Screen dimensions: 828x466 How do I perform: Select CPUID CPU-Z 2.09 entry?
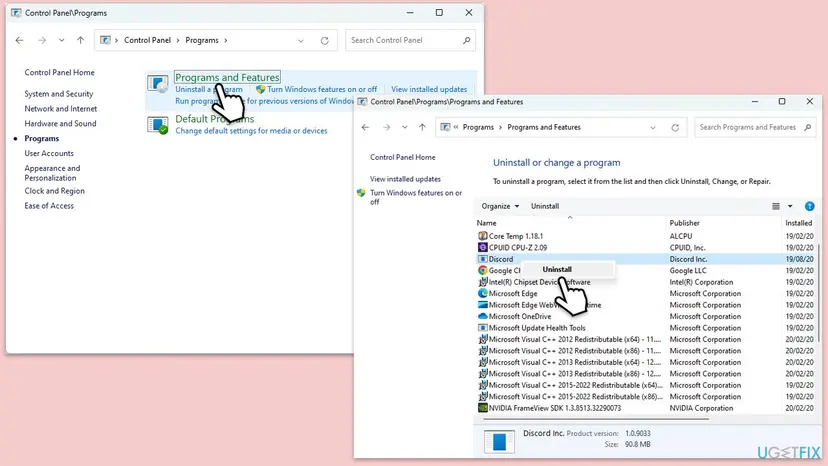click(x=518, y=247)
